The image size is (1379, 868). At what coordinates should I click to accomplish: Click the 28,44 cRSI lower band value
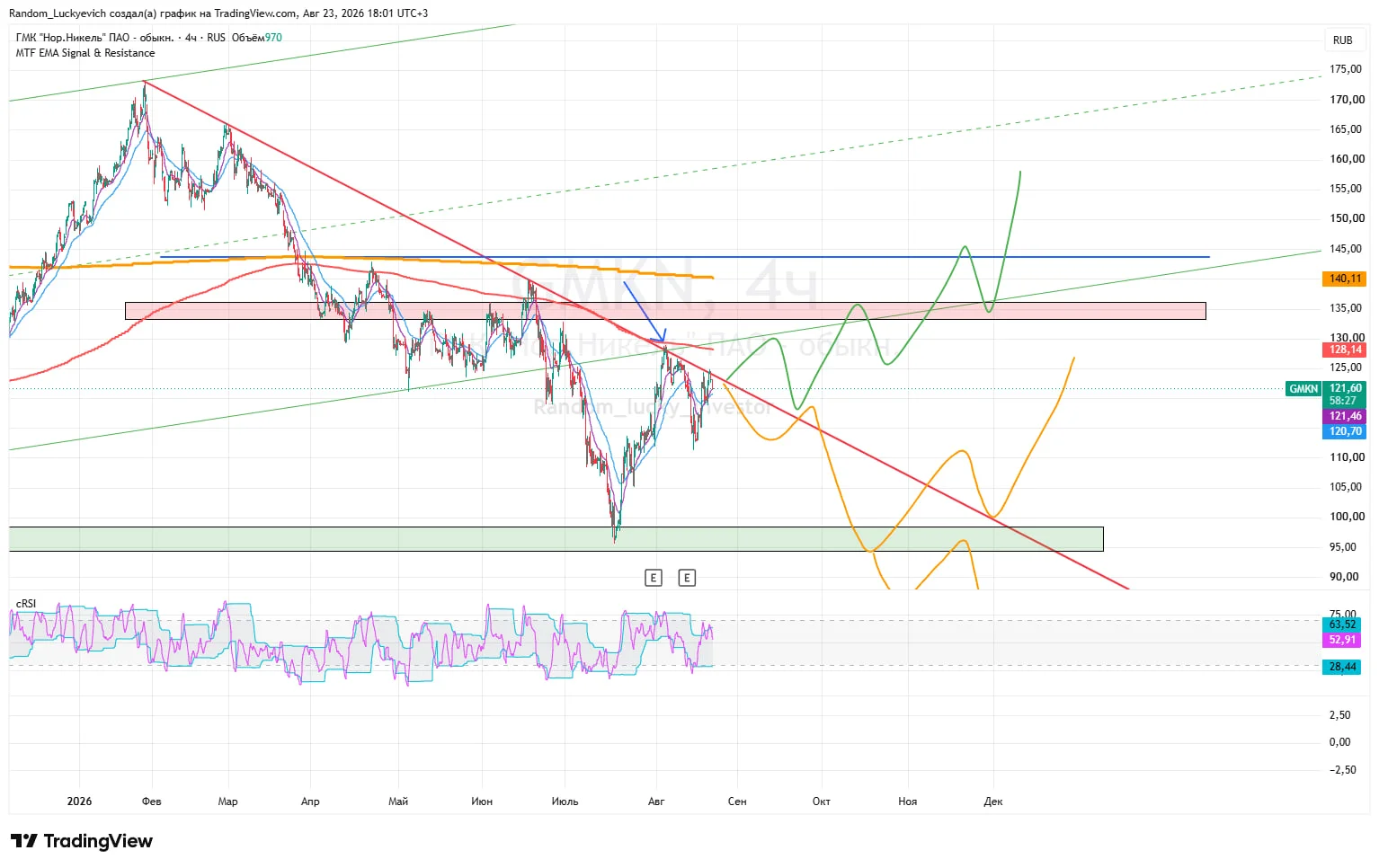tap(1342, 667)
